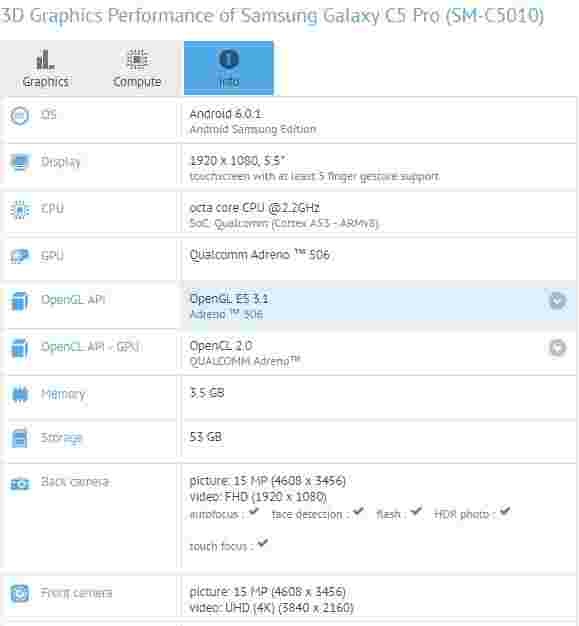Click the Storage icon
Screen dimensions: 579x626
point(20,438)
